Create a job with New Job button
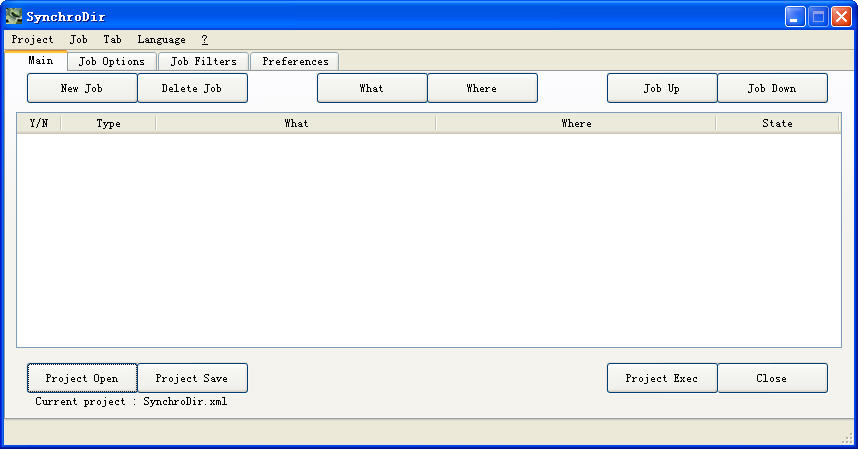The width and height of the screenshot is (858, 449). pos(82,88)
